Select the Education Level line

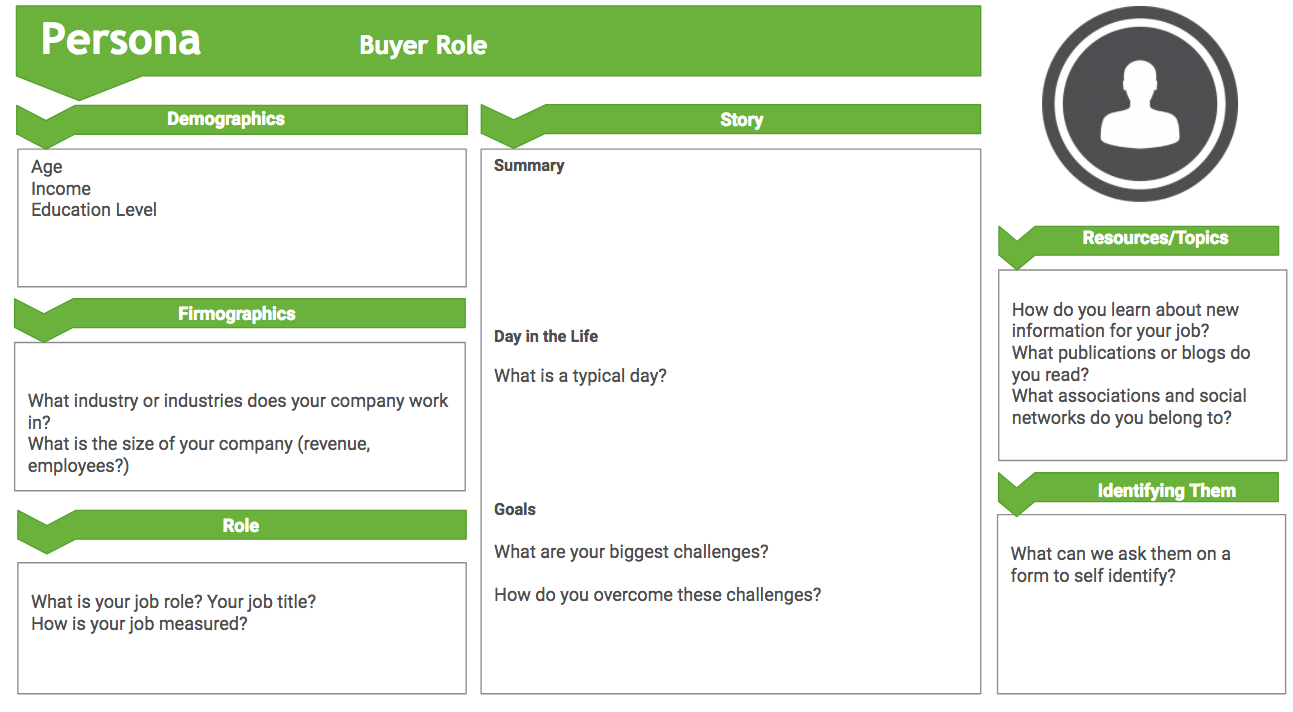coord(94,210)
